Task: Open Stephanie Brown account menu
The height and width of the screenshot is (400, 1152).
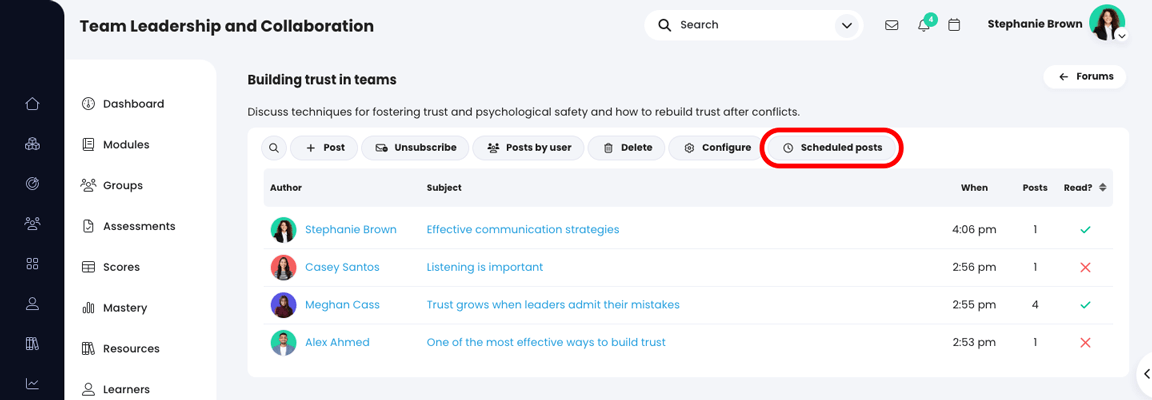Action: click(x=1106, y=23)
